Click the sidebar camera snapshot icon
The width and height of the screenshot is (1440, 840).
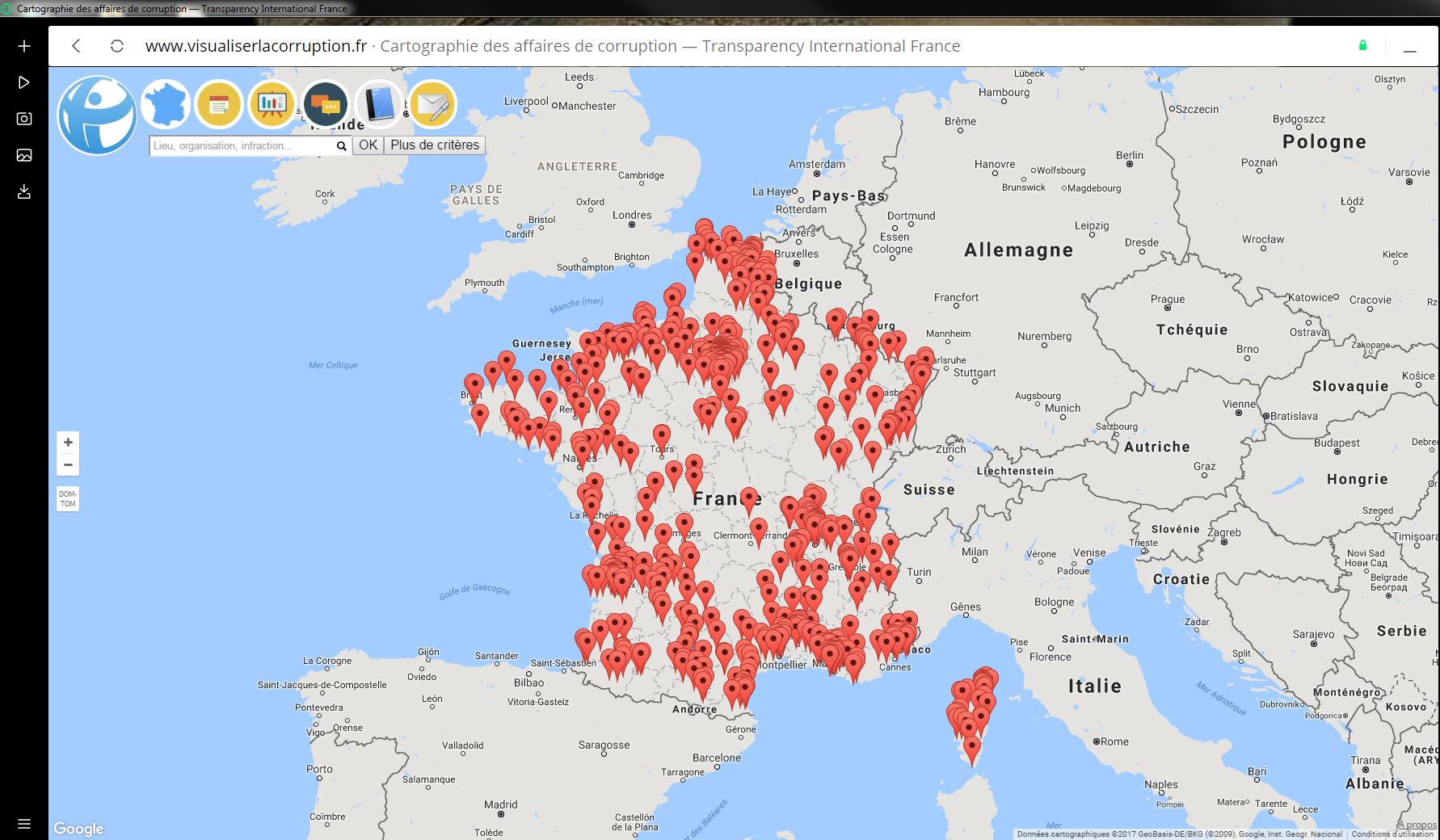tap(24, 119)
